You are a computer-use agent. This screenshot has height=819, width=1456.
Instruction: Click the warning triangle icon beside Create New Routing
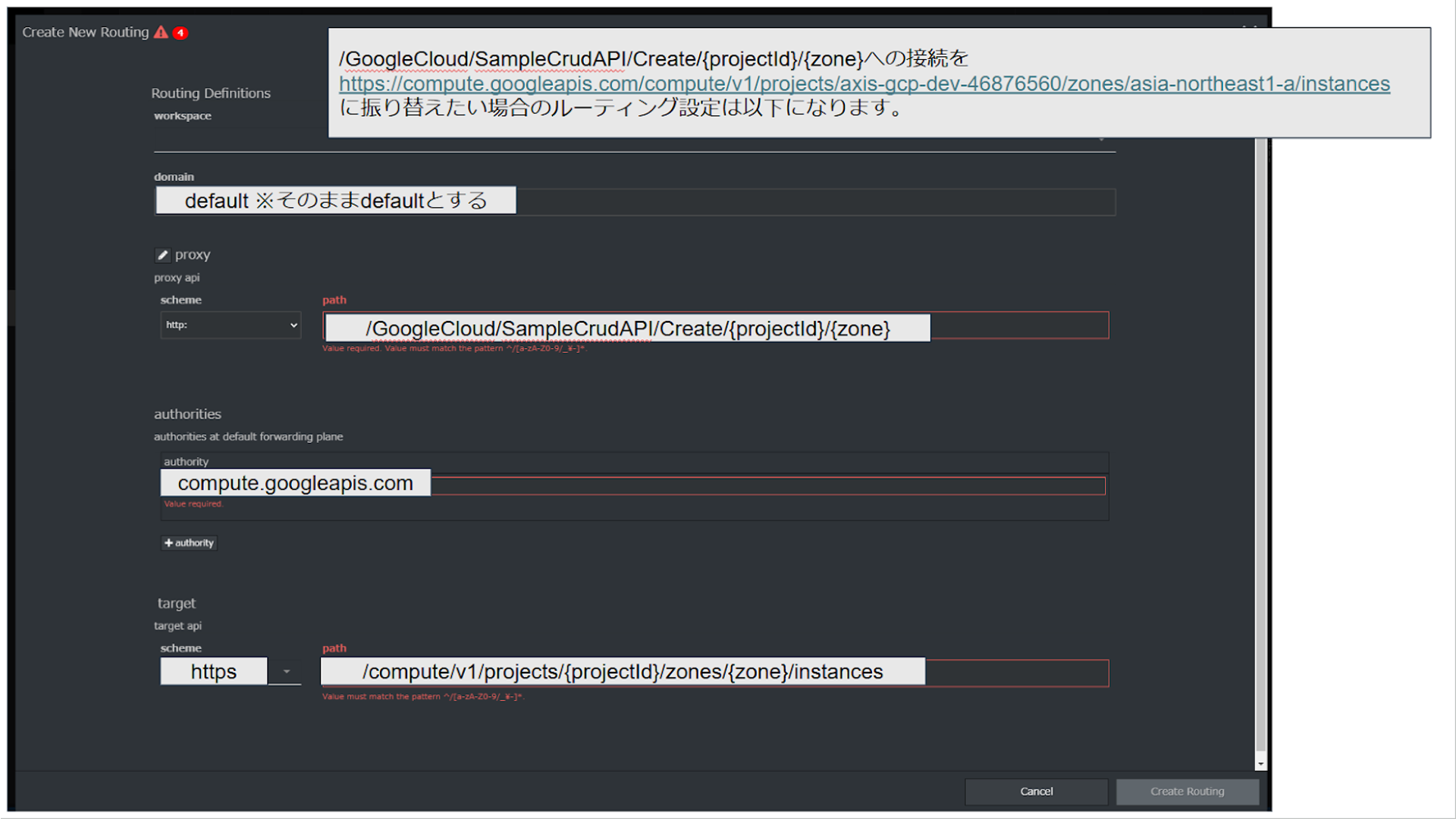(161, 33)
